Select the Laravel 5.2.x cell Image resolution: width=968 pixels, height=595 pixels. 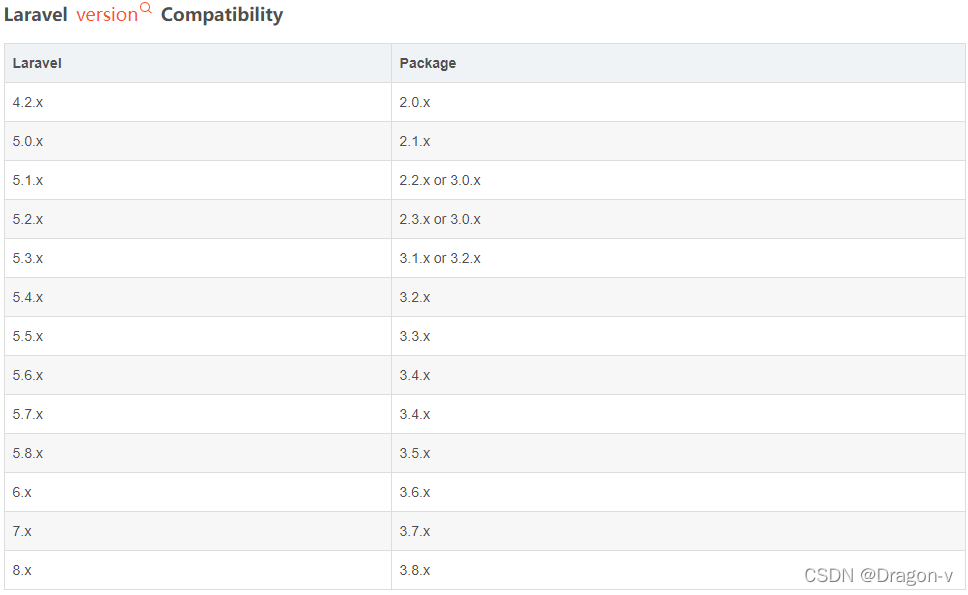28,219
